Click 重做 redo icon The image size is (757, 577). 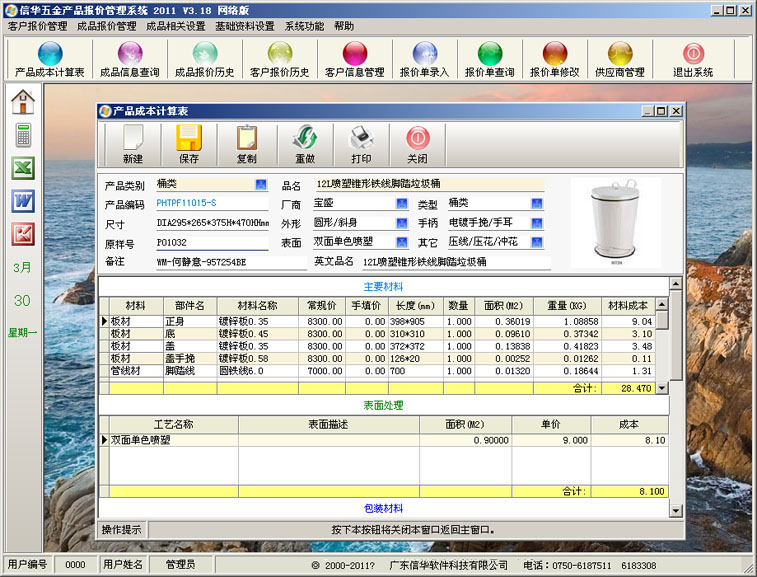pyautogui.click(x=305, y=144)
